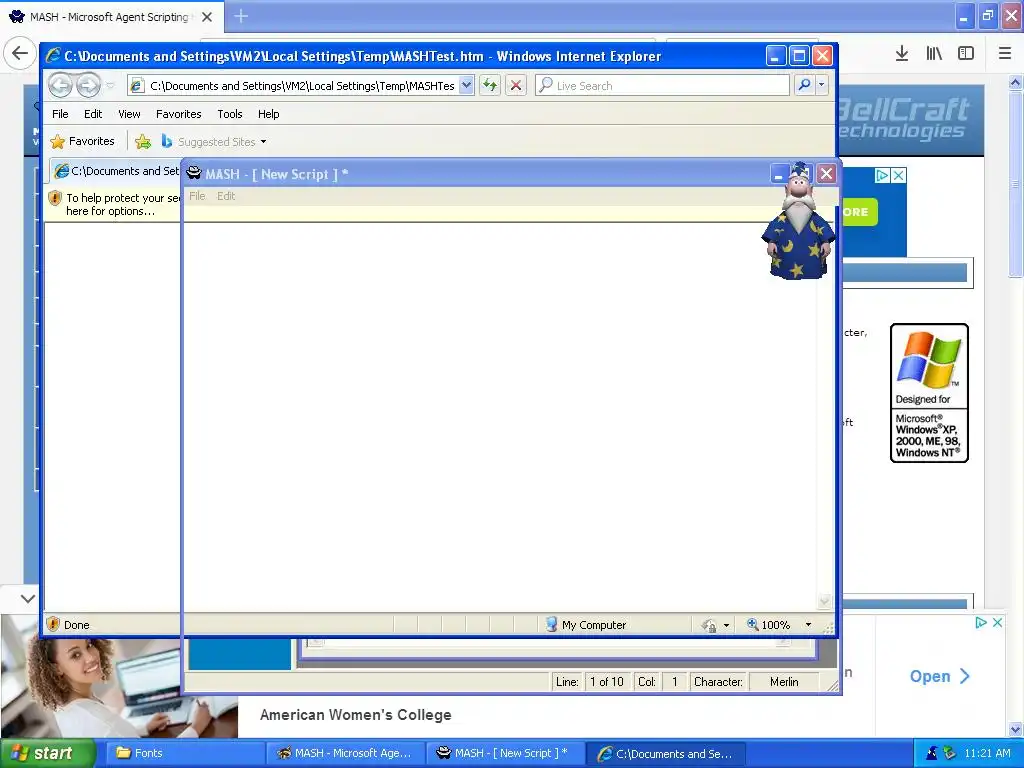This screenshot has height=768, width=1024.
Task: Click the Merlin wizard agent character
Action: point(798,222)
